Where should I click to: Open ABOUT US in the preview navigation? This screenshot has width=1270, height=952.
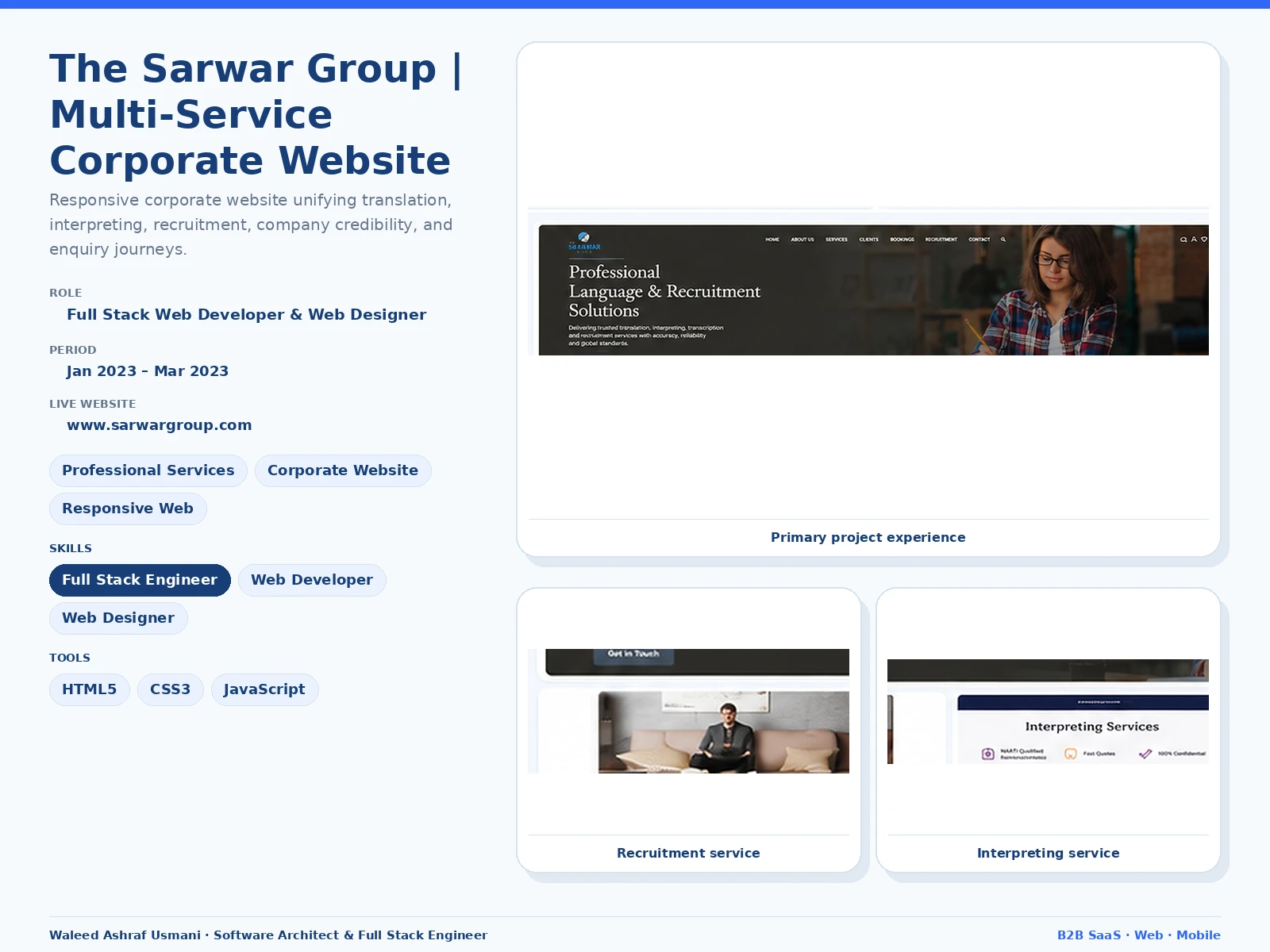click(x=802, y=239)
